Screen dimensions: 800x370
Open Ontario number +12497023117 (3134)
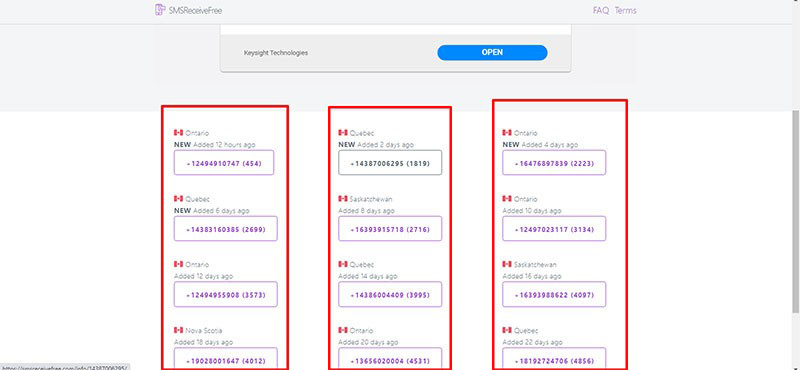pyautogui.click(x=554, y=229)
